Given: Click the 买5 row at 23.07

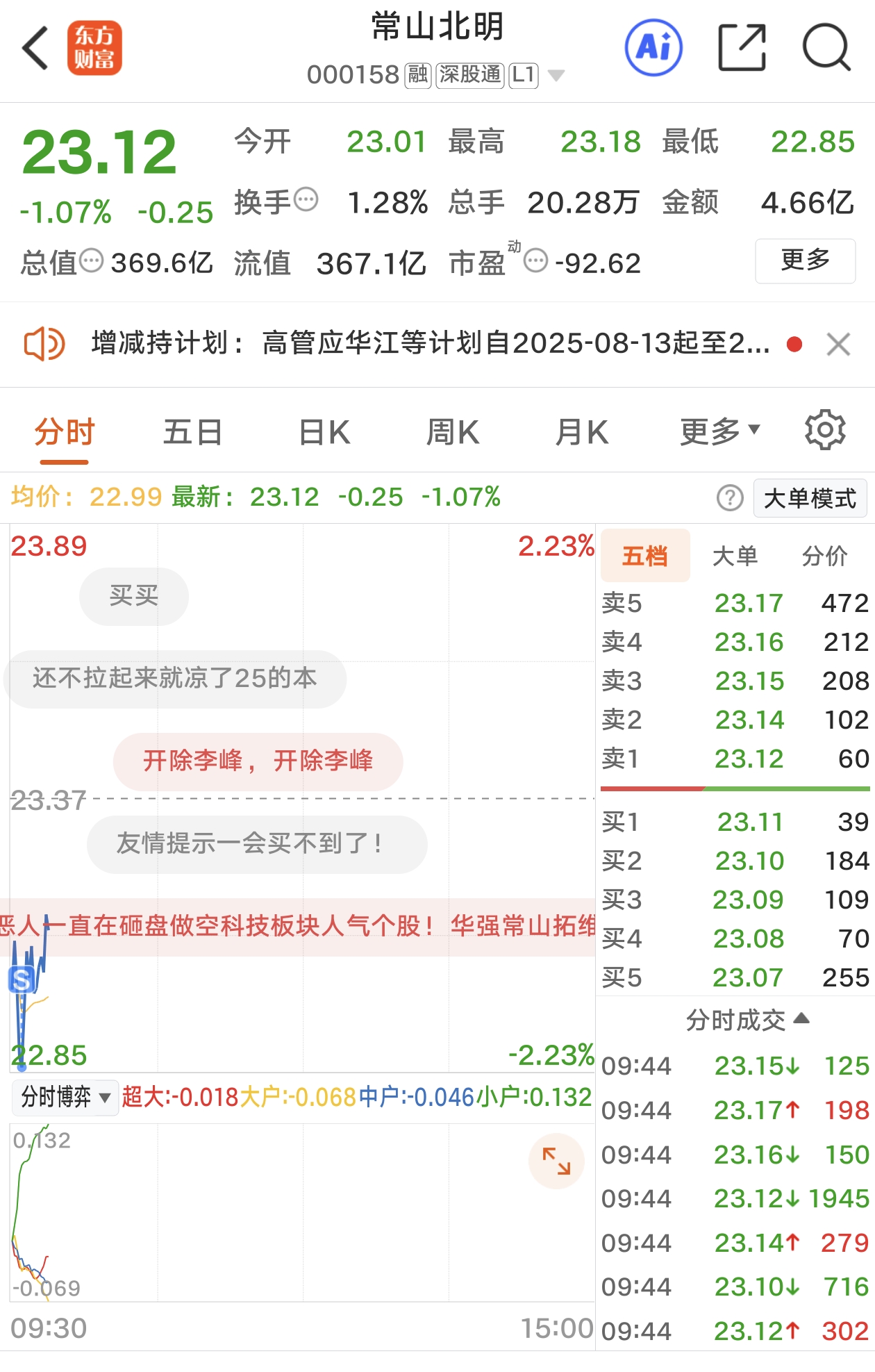Looking at the screenshot, I should tap(735, 977).
